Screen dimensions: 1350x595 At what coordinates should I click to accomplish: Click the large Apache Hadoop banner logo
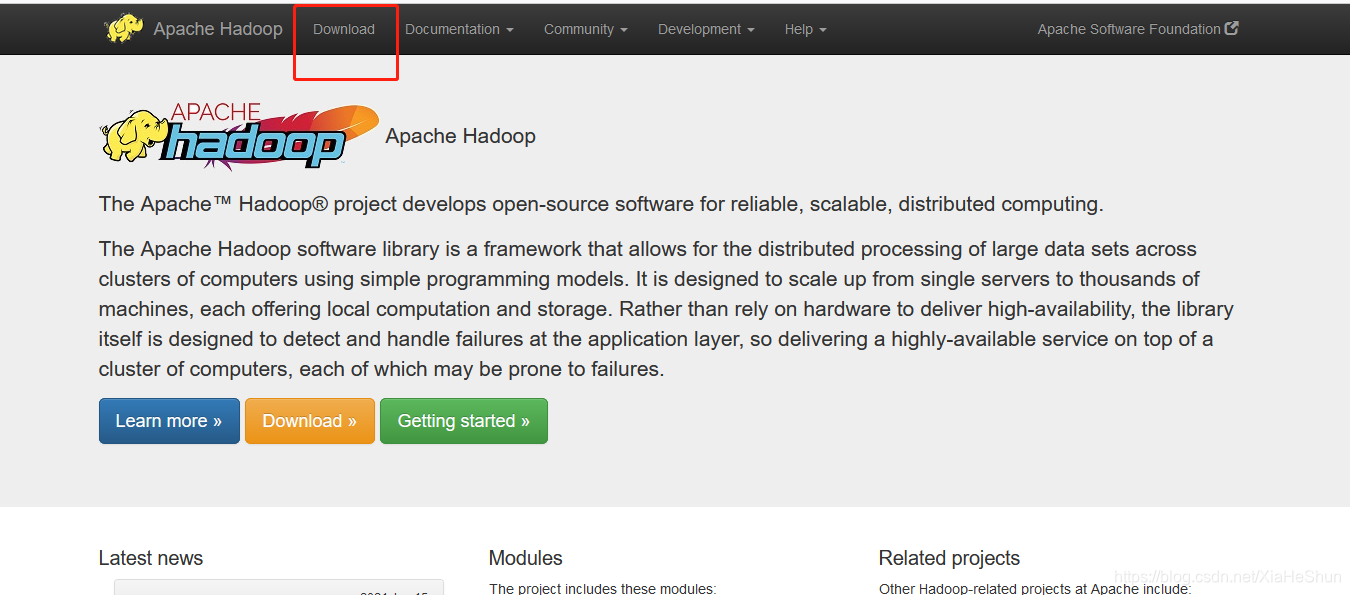(240, 136)
